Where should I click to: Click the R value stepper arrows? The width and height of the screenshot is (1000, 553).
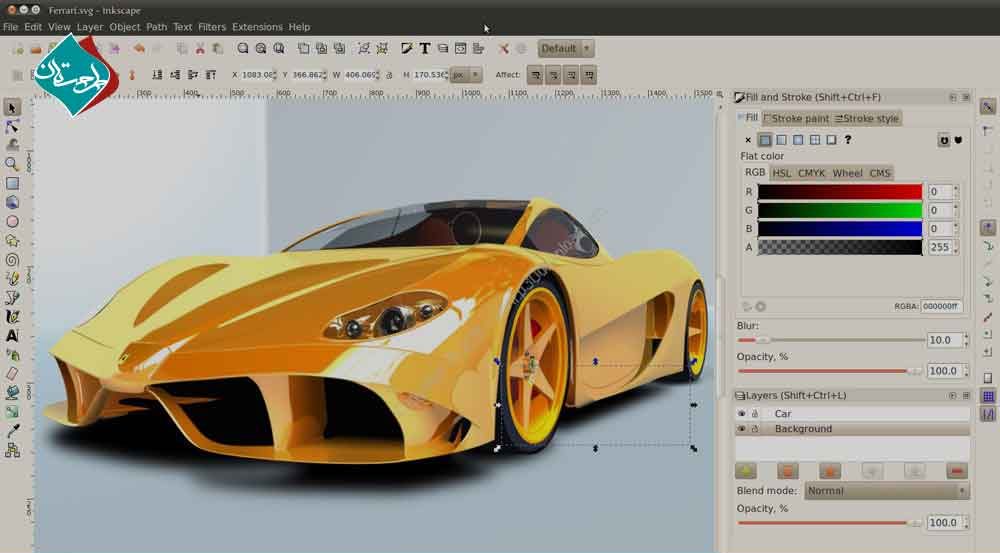(956, 191)
